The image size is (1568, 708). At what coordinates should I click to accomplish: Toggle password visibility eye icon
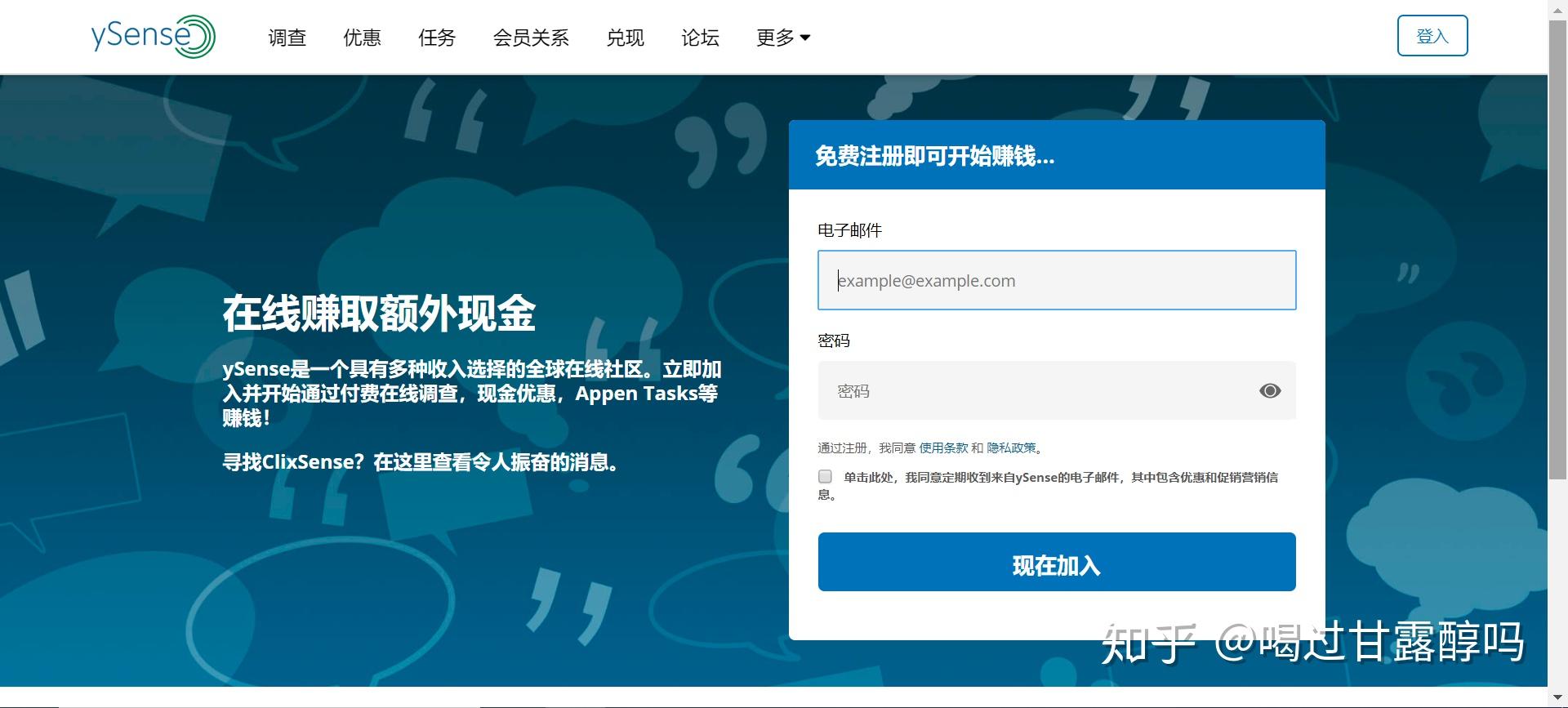click(x=1270, y=391)
